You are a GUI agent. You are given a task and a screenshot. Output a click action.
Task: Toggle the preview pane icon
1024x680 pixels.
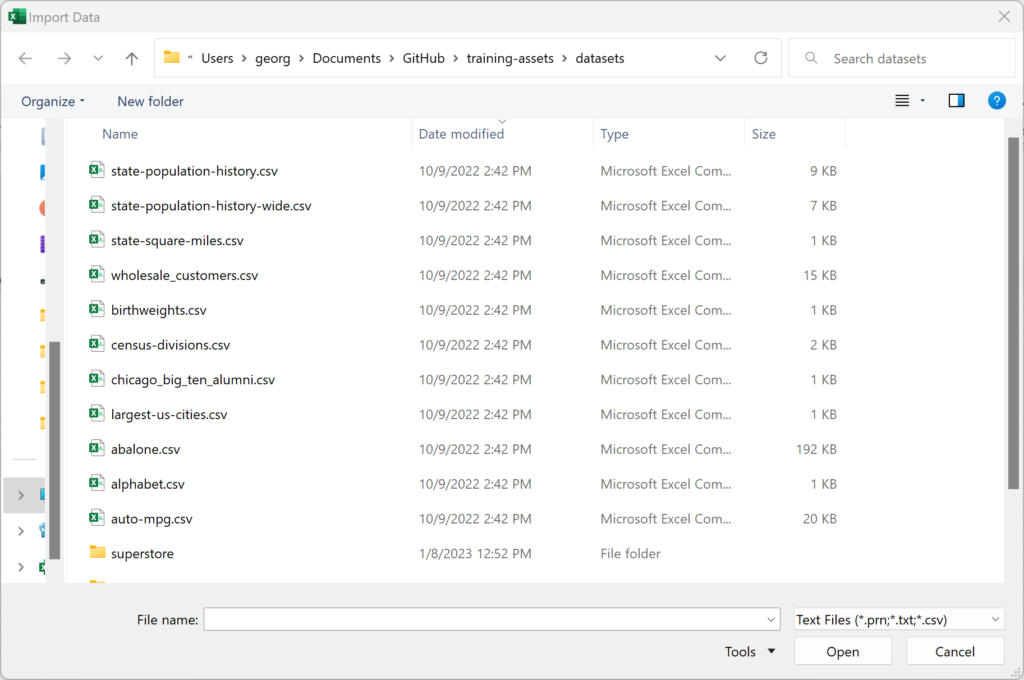click(x=956, y=101)
